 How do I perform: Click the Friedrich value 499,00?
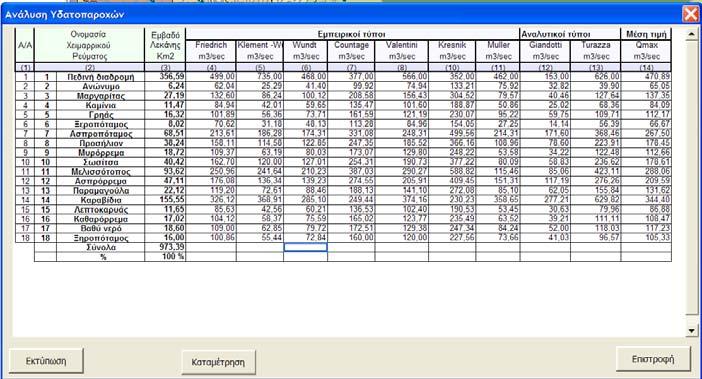point(222,77)
